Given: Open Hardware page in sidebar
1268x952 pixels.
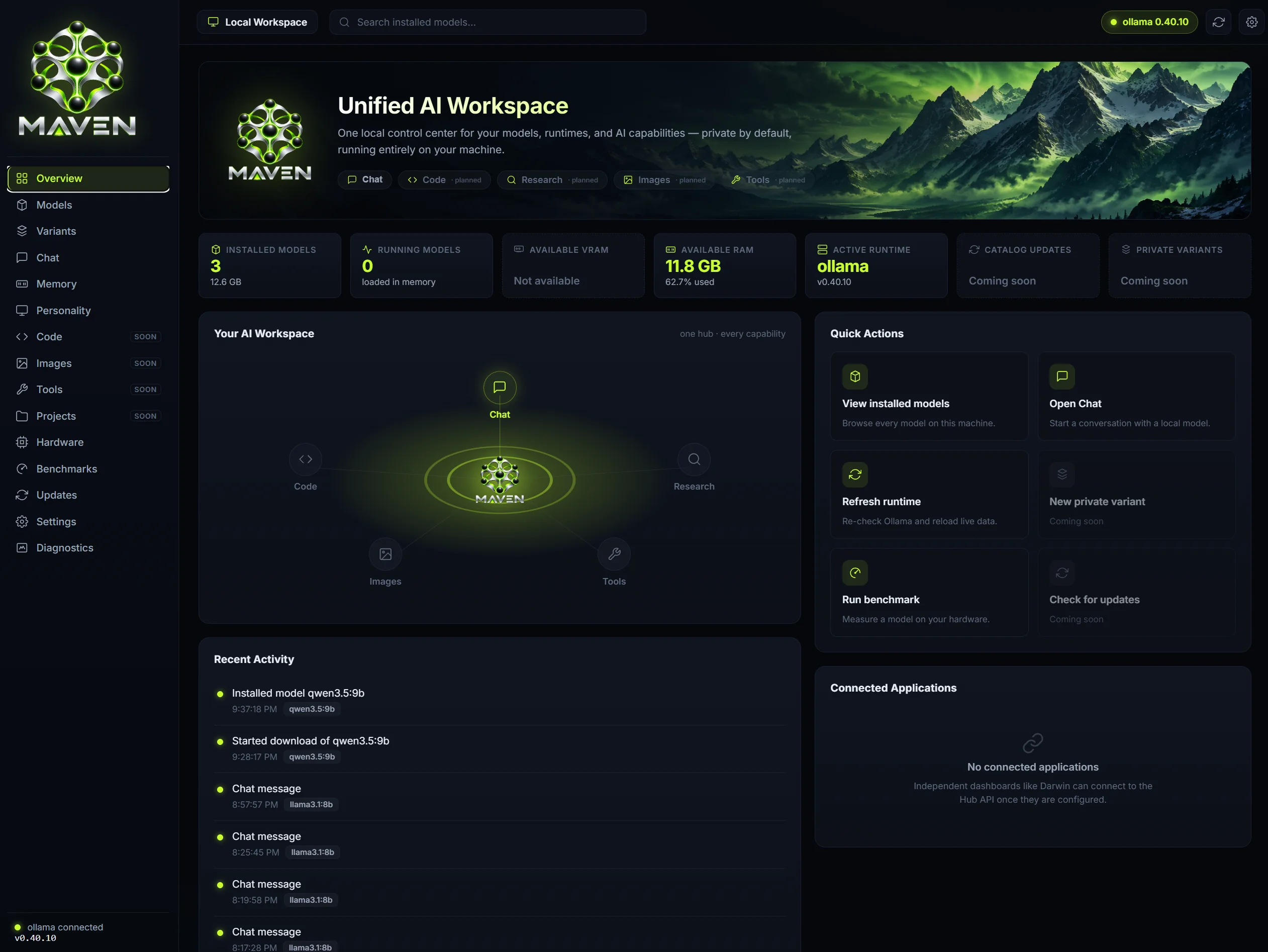Looking at the screenshot, I should [x=88, y=442].
